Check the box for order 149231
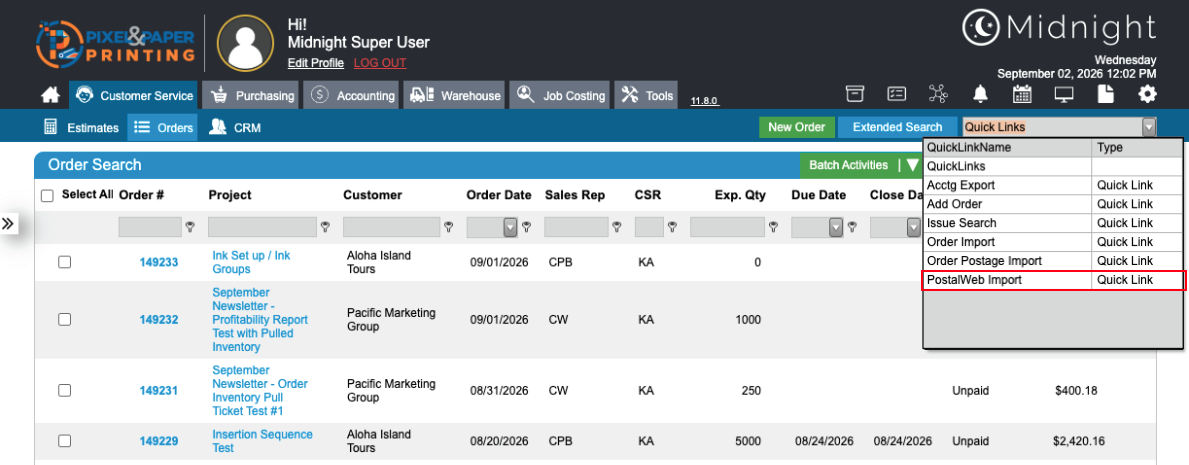Viewport: 1189px width, 465px height. tap(64, 390)
